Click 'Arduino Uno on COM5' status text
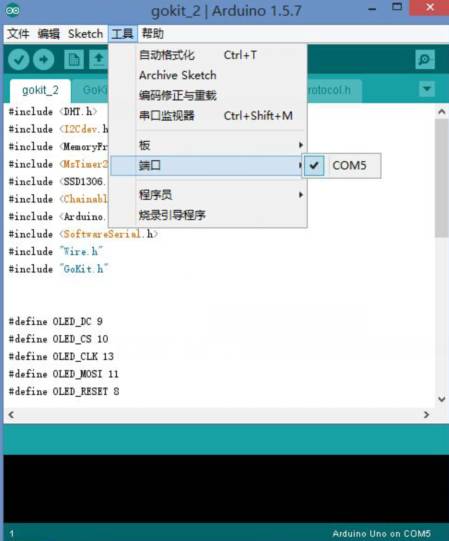 pyautogui.click(x=381, y=533)
